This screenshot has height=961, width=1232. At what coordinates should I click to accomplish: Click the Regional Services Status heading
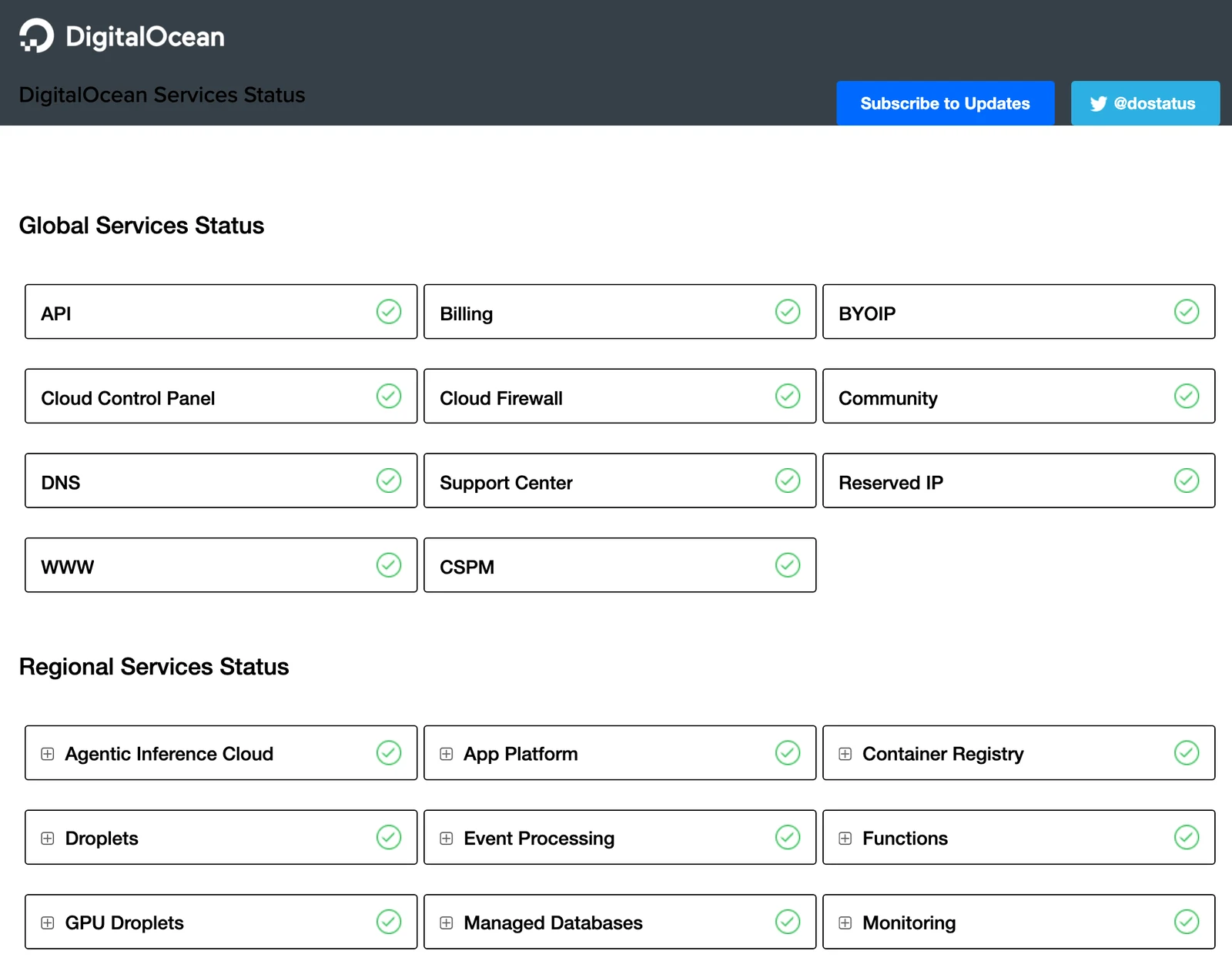coord(154,667)
